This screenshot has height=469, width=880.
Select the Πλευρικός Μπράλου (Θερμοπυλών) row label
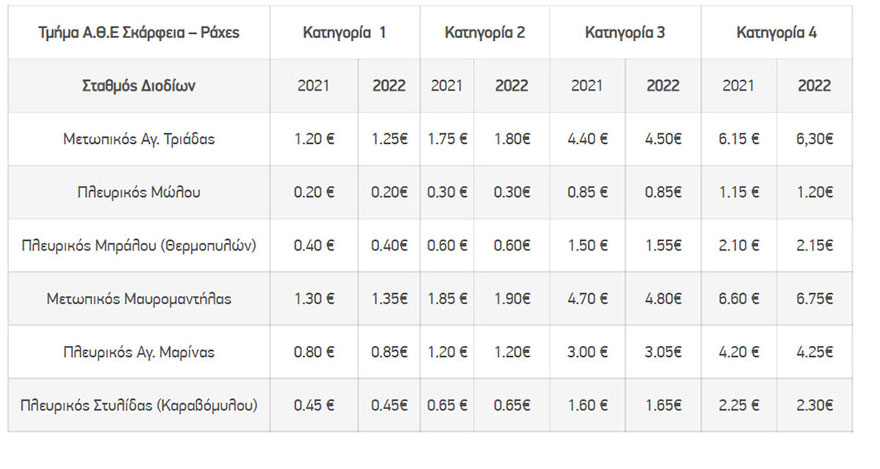tap(139, 245)
